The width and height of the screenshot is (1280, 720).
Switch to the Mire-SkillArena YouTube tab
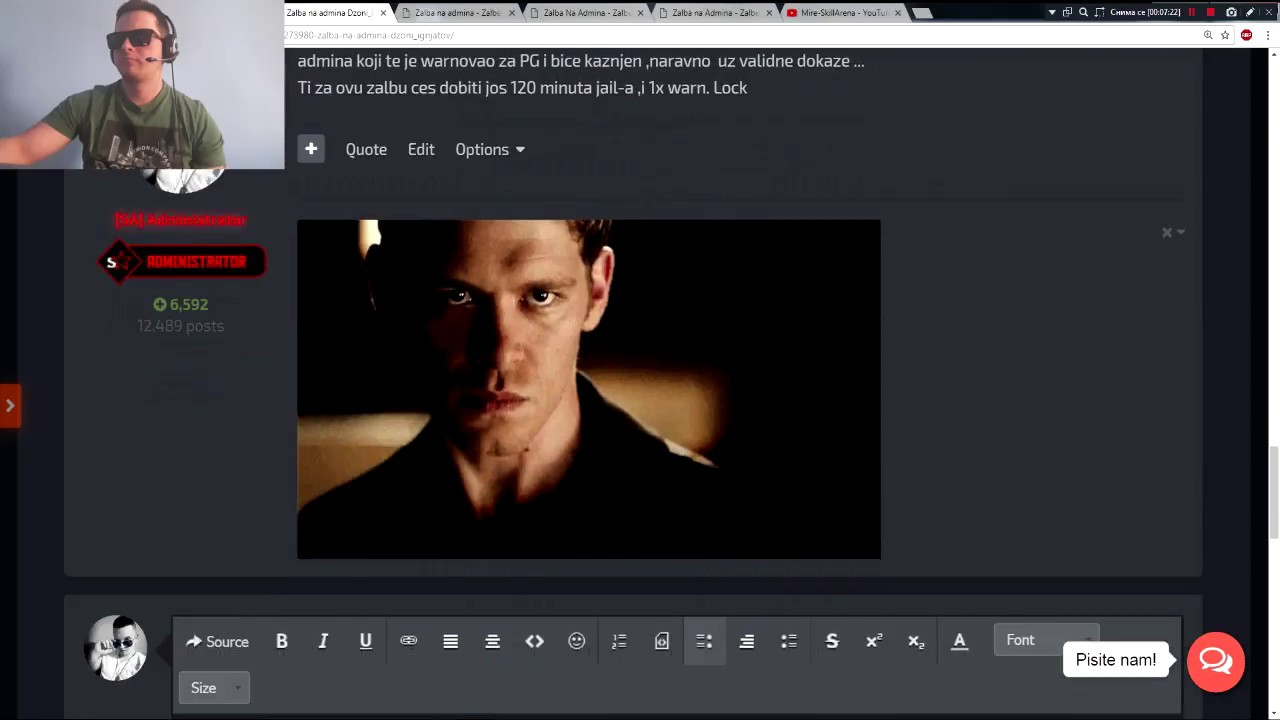click(x=844, y=13)
